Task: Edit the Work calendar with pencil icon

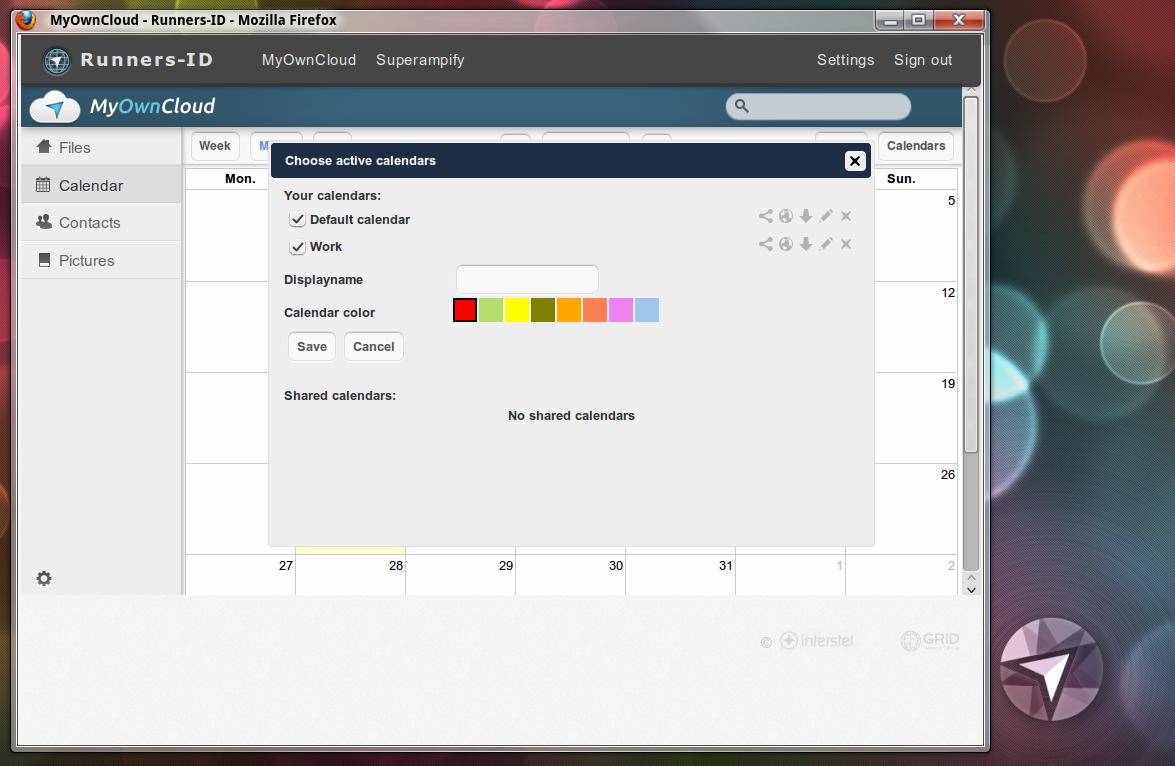Action: pos(826,244)
